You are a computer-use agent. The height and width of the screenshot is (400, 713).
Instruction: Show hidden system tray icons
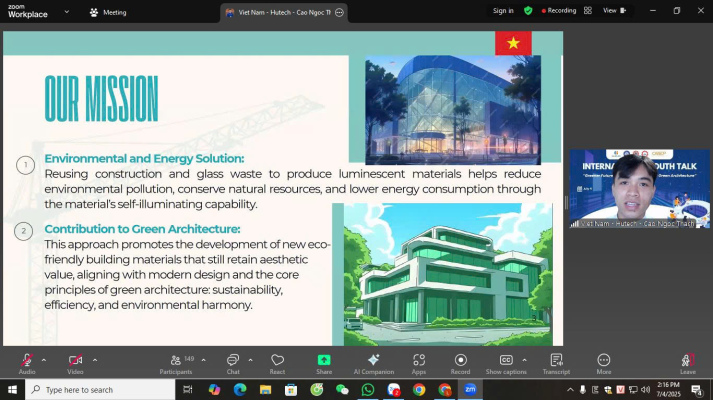pos(570,390)
